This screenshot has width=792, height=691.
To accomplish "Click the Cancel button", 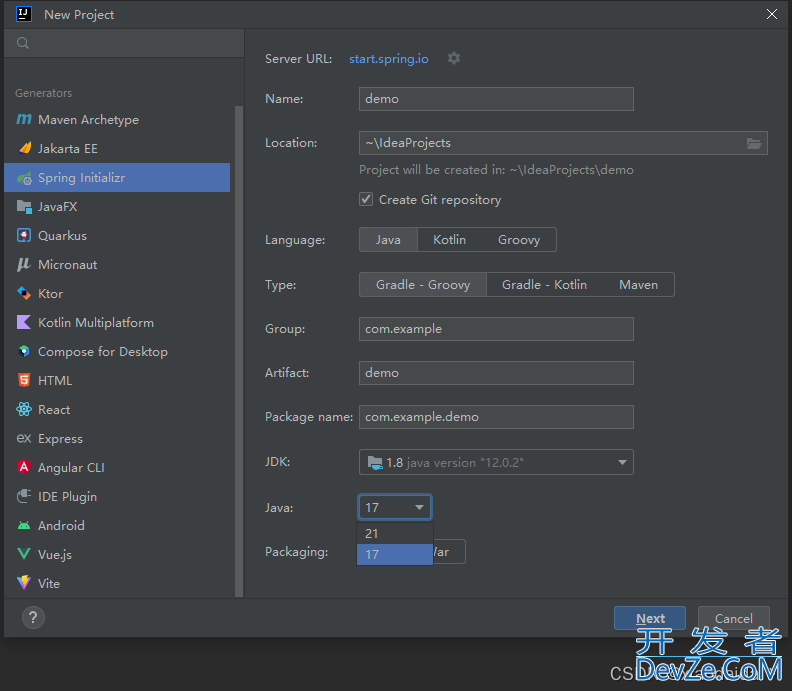I will tap(733, 618).
